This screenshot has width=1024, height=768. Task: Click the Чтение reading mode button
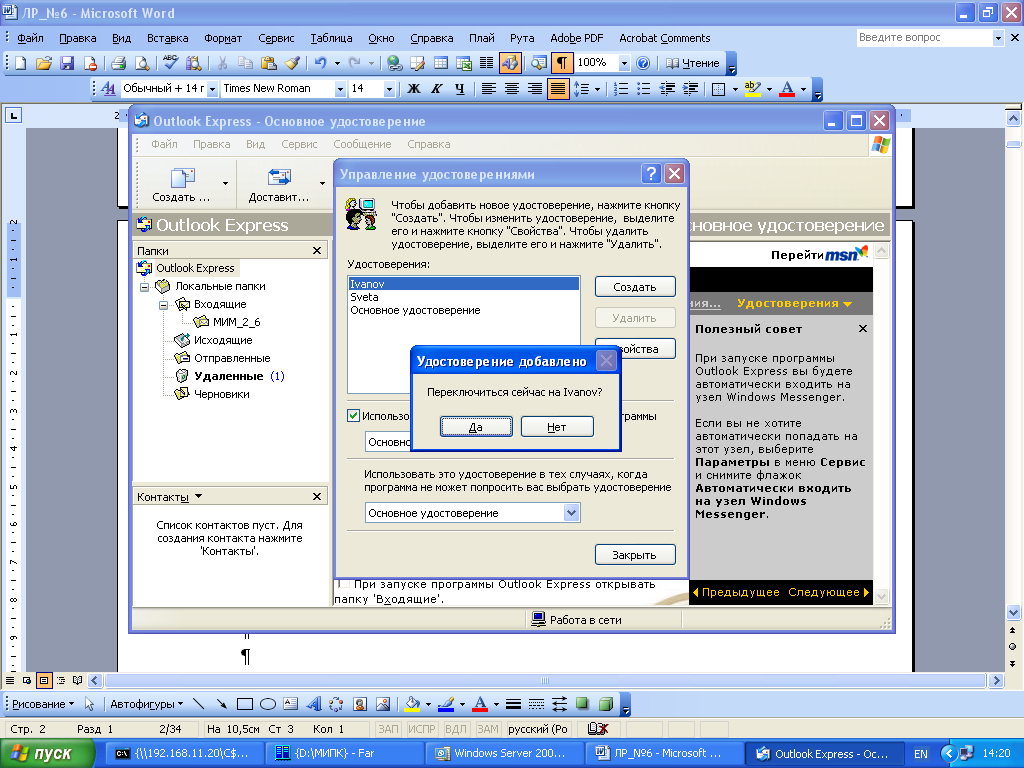pos(693,63)
